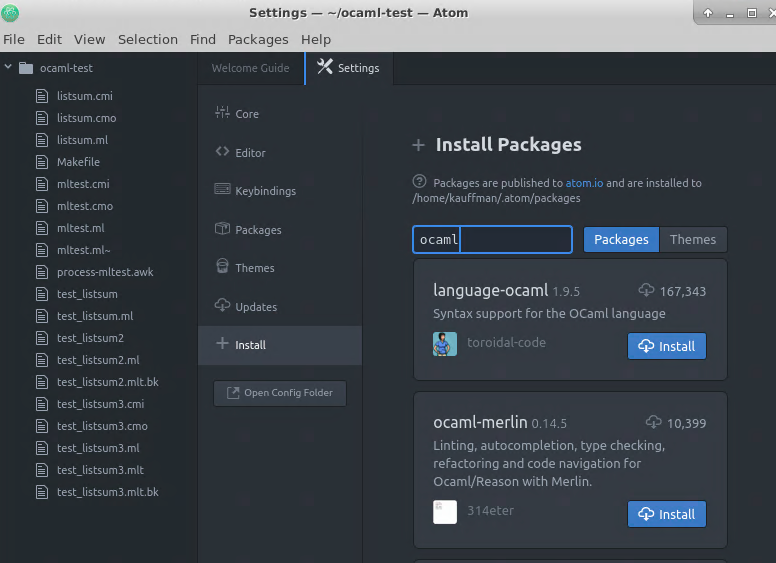Switch to the Welcome Guide tab
The image size is (776, 563).
(x=250, y=68)
